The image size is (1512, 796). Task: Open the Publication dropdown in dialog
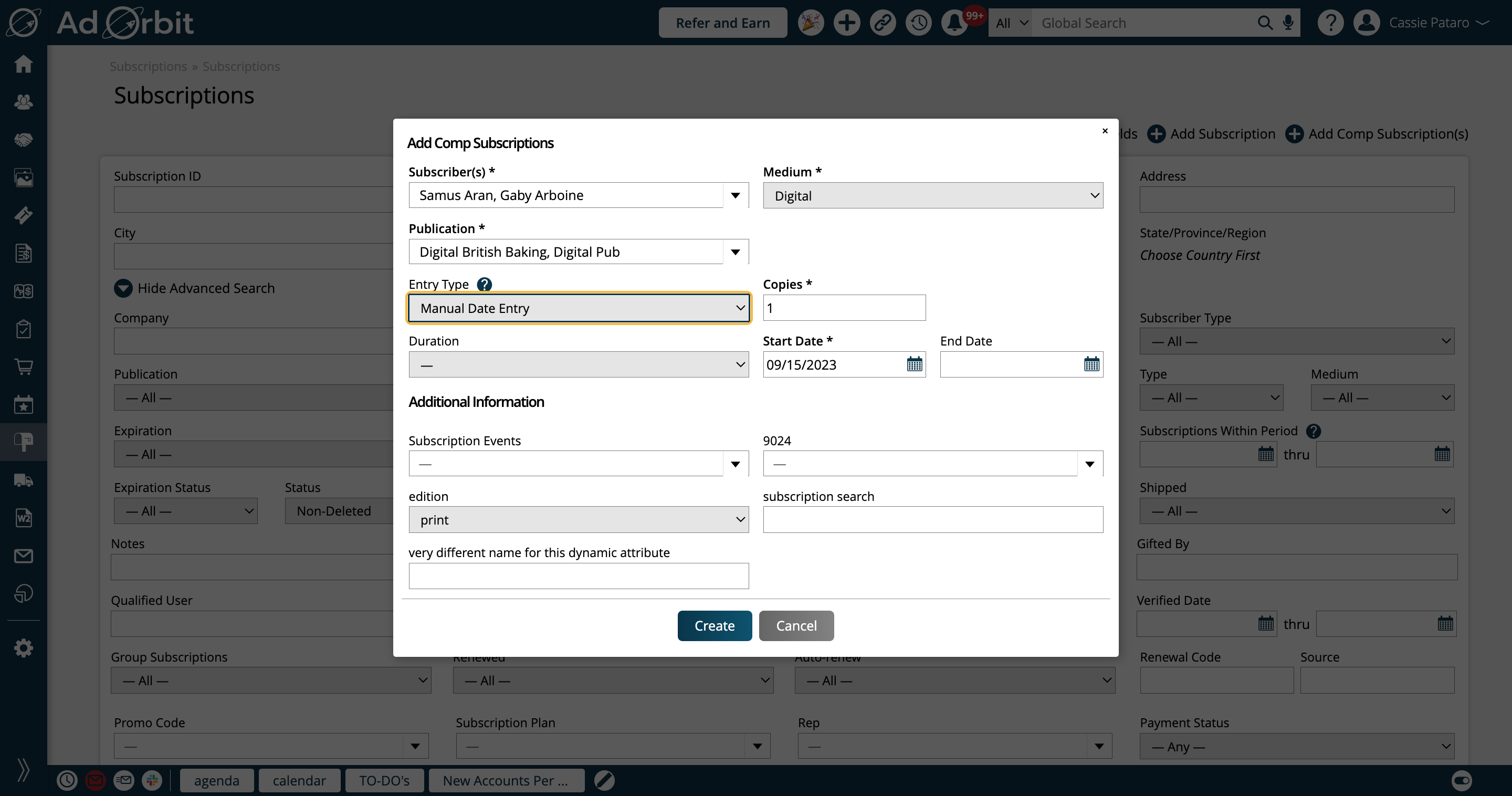coord(579,252)
